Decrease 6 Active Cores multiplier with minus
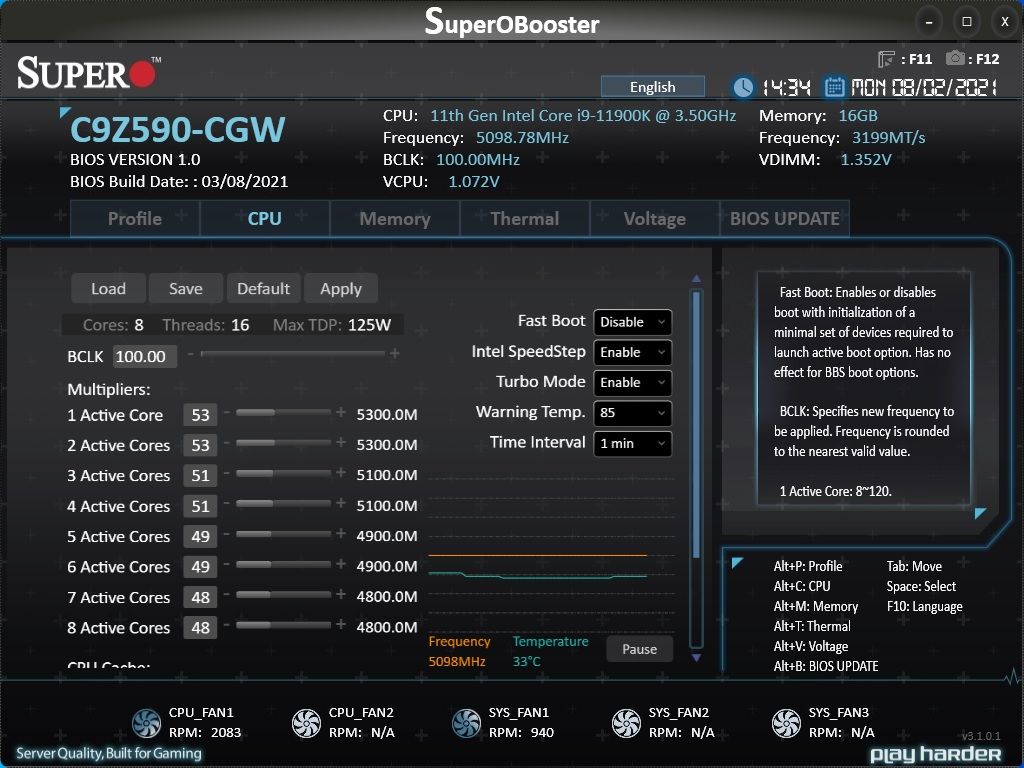Screen dimensions: 1024x768 227,564
